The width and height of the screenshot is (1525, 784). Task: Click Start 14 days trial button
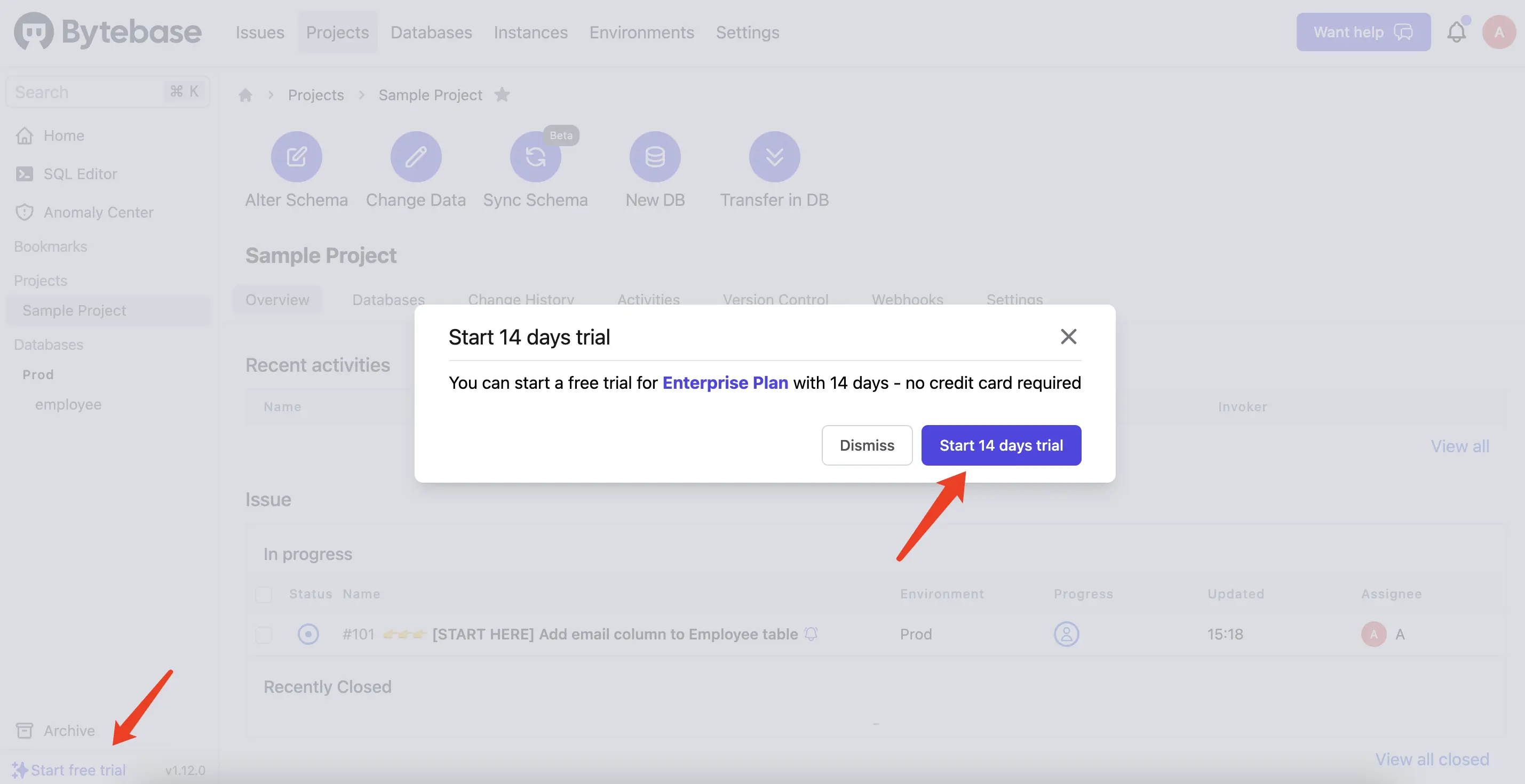click(1001, 445)
